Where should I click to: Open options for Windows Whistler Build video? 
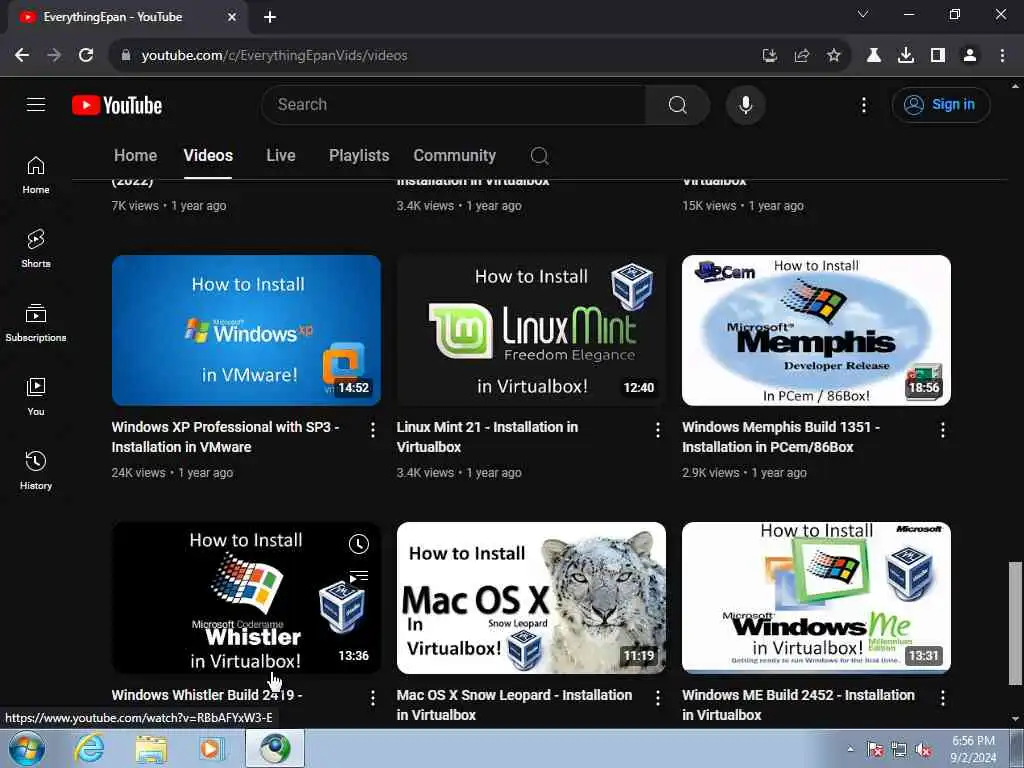point(372,698)
